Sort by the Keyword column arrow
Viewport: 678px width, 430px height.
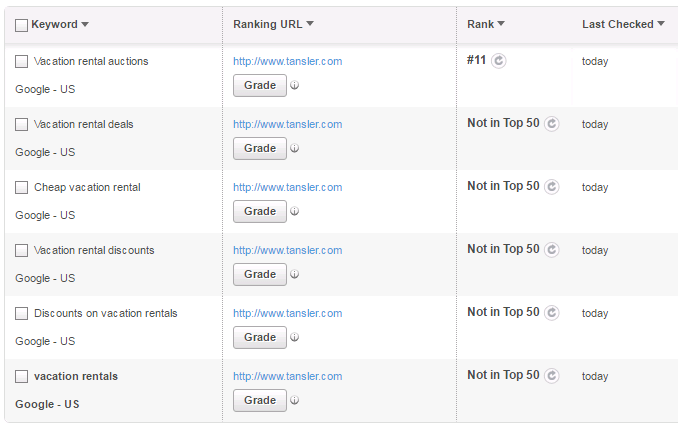(x=85, y=24)
